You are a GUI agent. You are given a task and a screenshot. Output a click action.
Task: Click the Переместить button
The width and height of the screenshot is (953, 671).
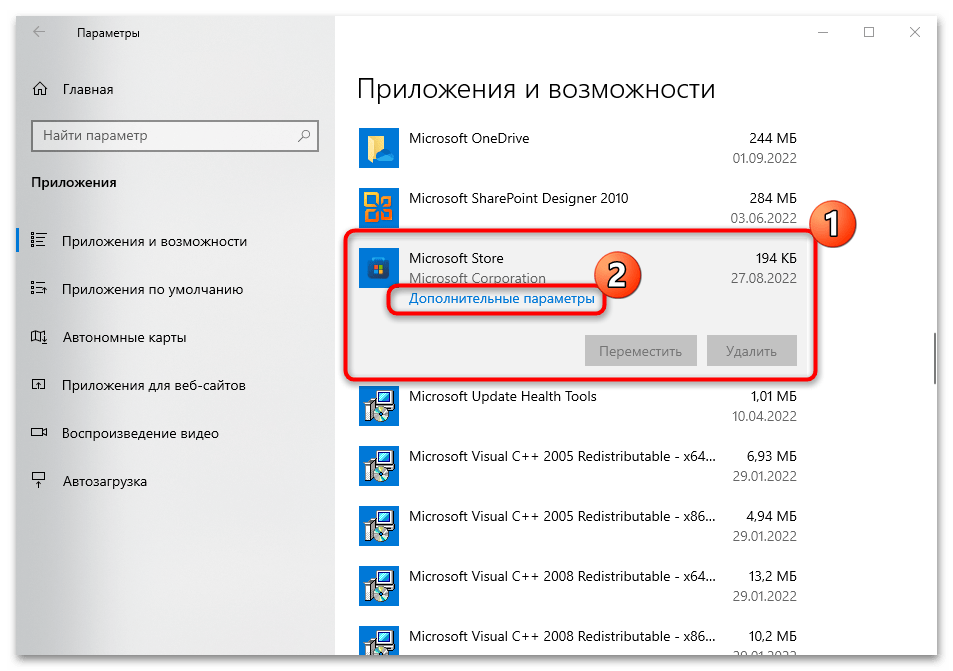pos(641,351)
